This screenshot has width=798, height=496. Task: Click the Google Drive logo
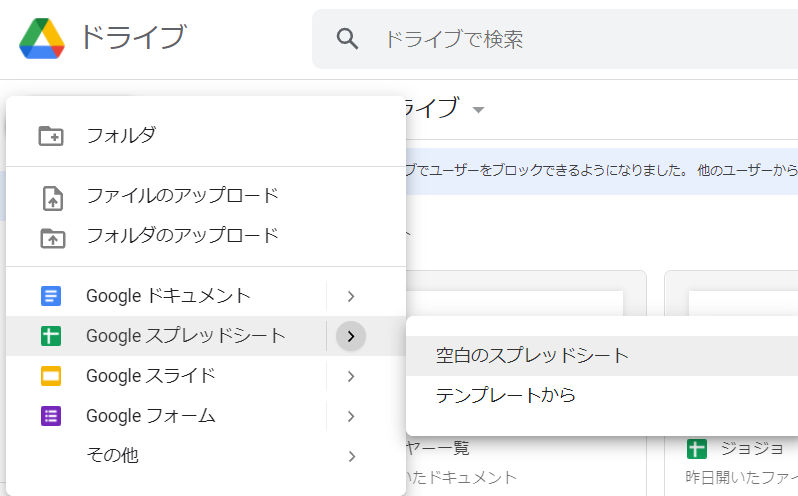pos(42,38)
